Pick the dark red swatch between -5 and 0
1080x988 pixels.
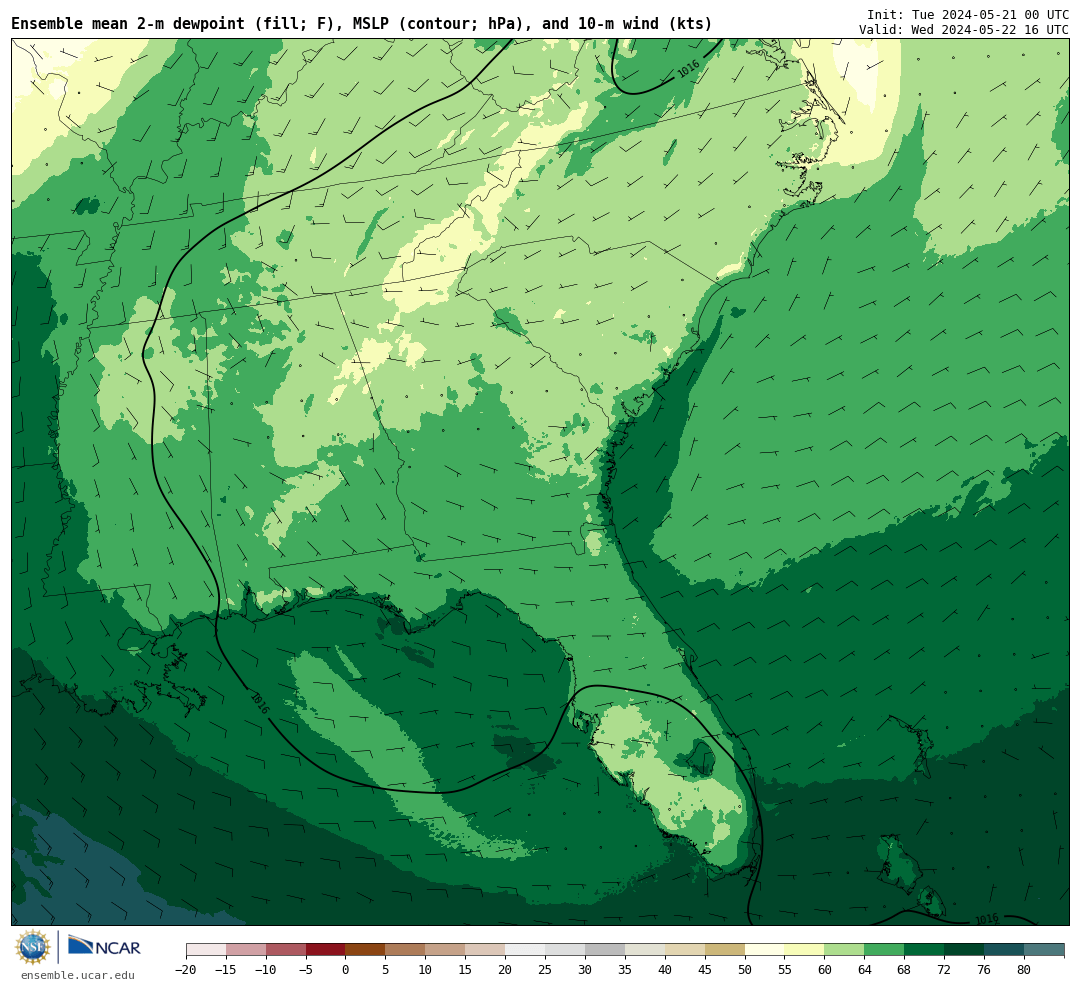[326, 950]
